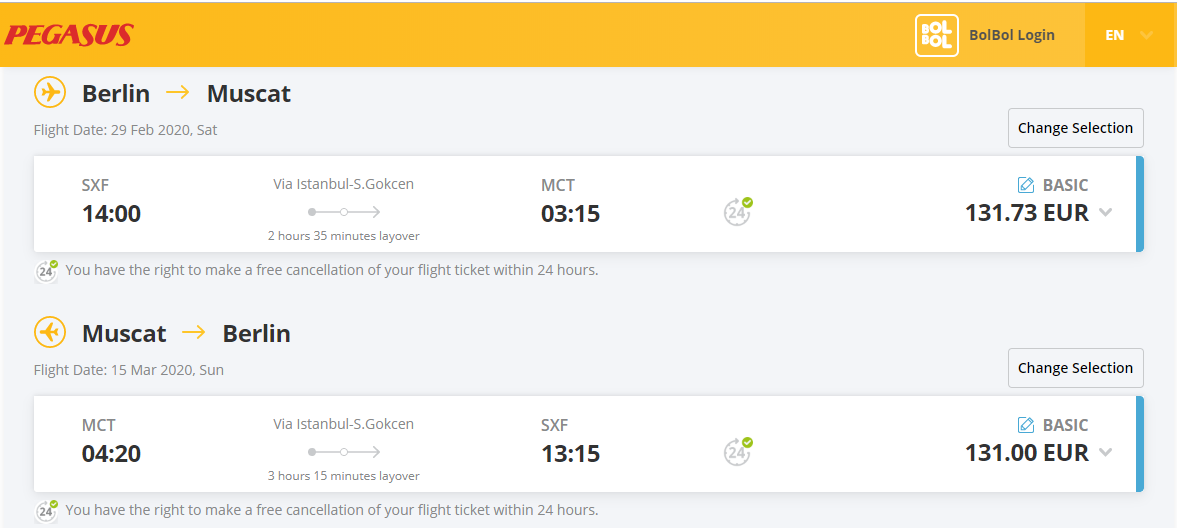Open the EN language dropdown
1177x528 pixels.
coord(1129,35)
